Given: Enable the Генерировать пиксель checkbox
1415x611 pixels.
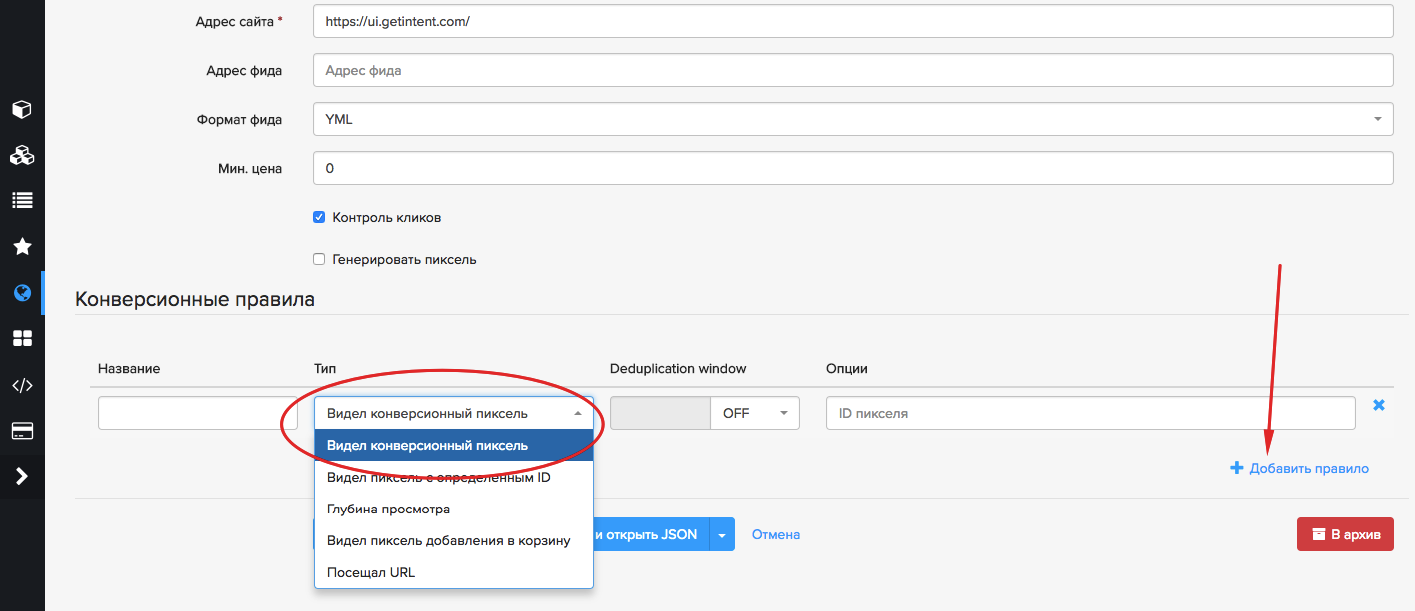Looking at the screenshot, I should pos(319,259).
